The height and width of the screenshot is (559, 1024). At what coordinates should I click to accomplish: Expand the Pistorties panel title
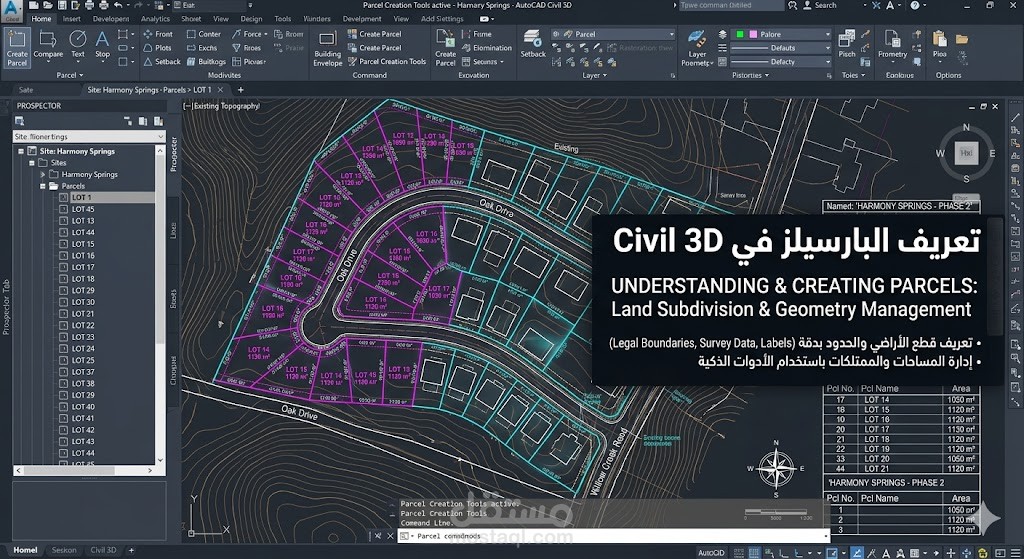[x=750, y=75]
